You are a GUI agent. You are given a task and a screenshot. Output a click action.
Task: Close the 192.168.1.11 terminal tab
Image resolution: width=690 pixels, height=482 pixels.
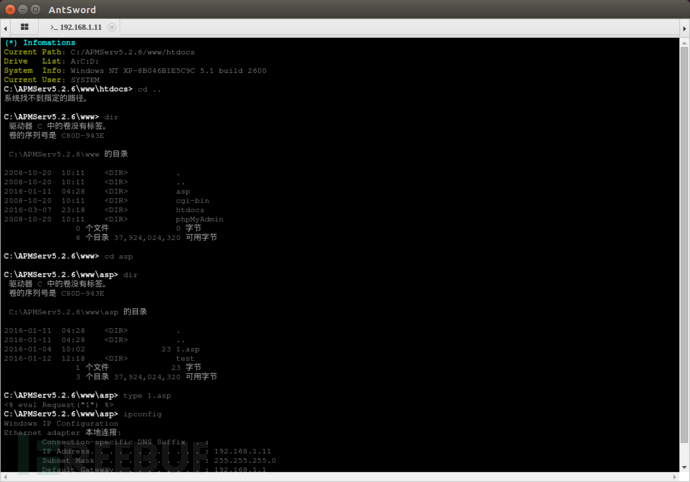[x=112, y=27]
